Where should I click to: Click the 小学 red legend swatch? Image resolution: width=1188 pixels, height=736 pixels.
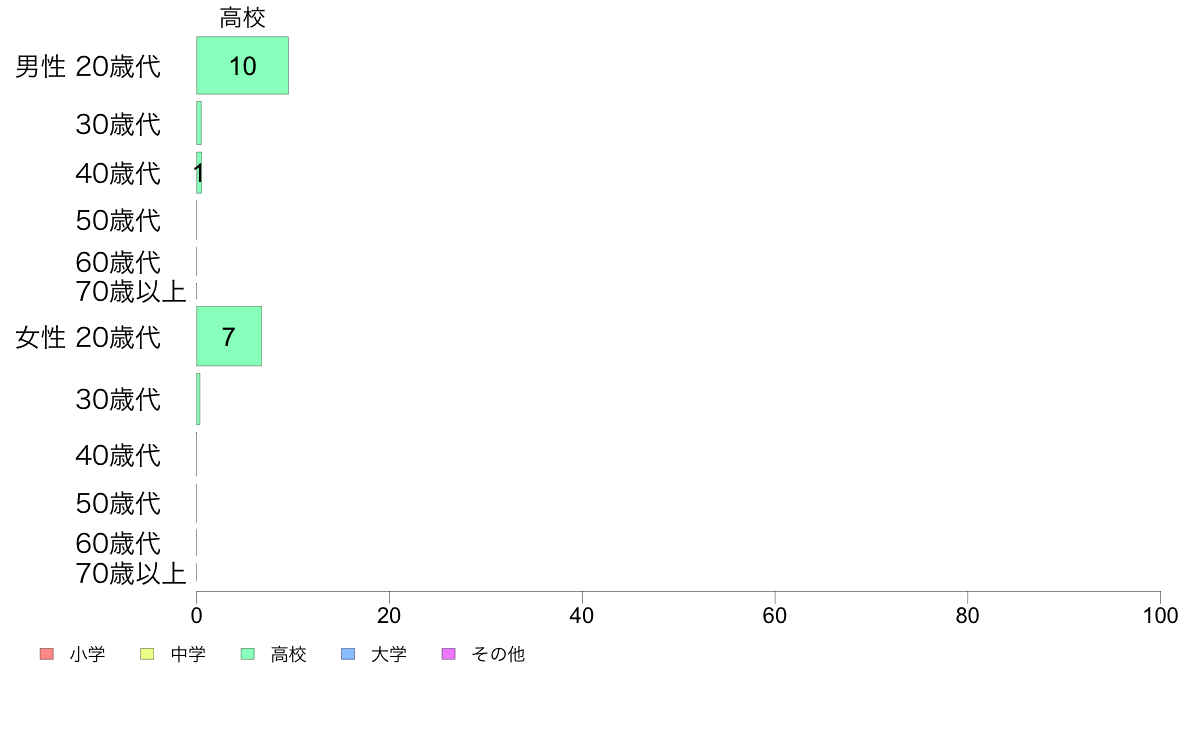coord(47,654)
